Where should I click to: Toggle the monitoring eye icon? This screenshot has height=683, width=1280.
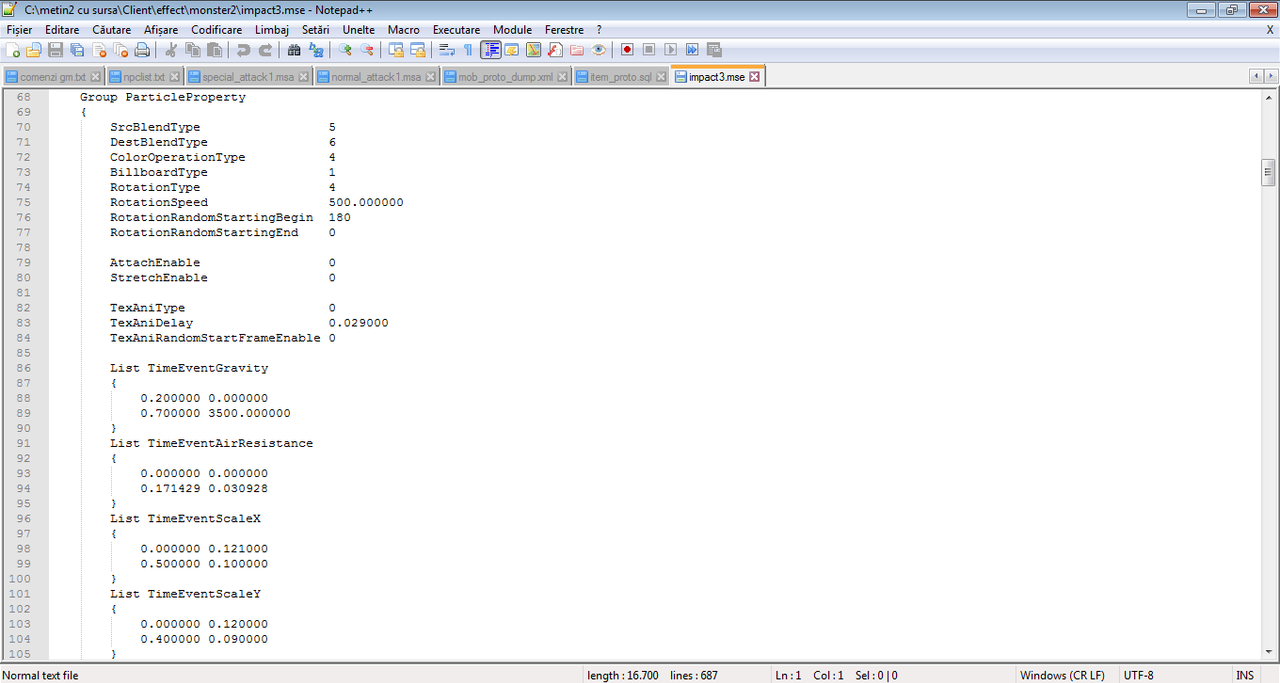[x=598, y=50]
